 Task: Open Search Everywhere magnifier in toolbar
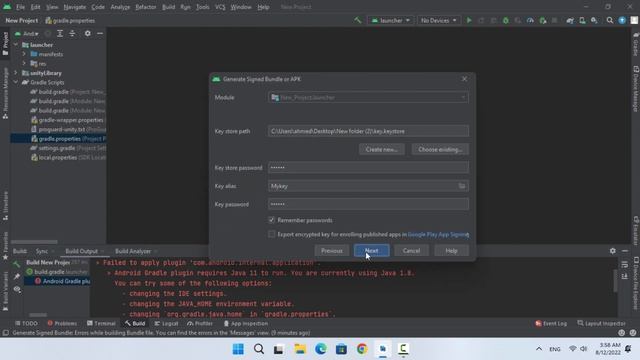pos(610,20)
